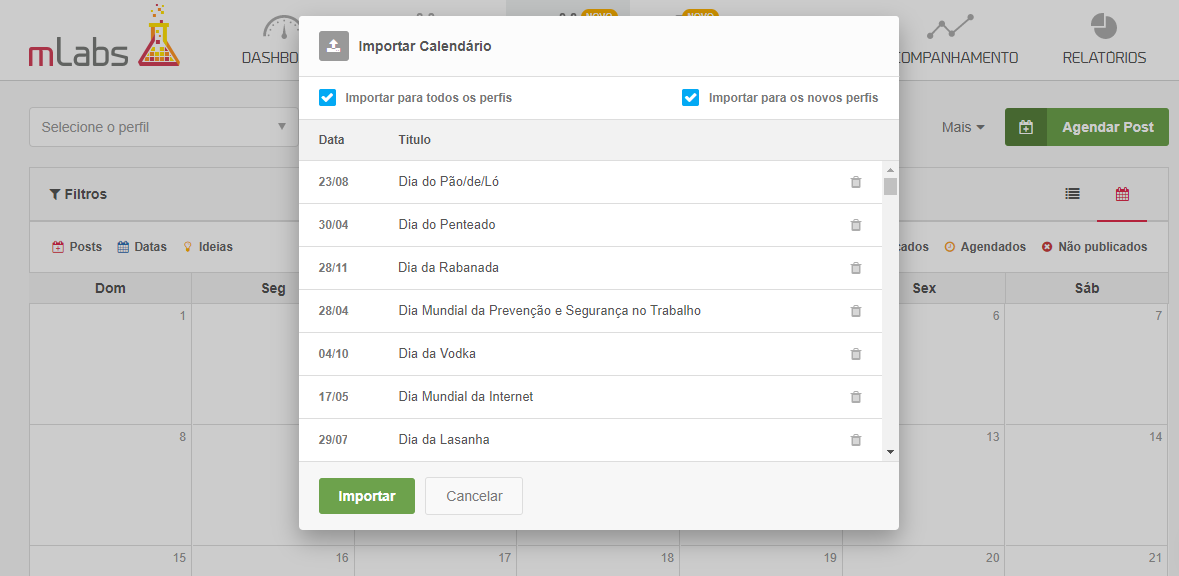Click the green Importar button
Image resolution: width=1179 pixels, height=576 pixels.
367,496
